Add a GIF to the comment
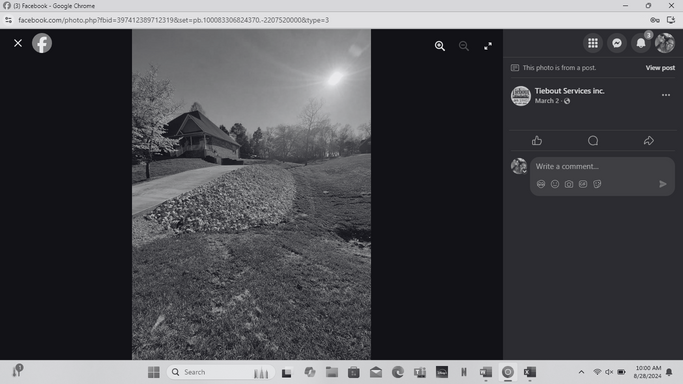The width and height of the screenshot is (683, 384). 583,184
